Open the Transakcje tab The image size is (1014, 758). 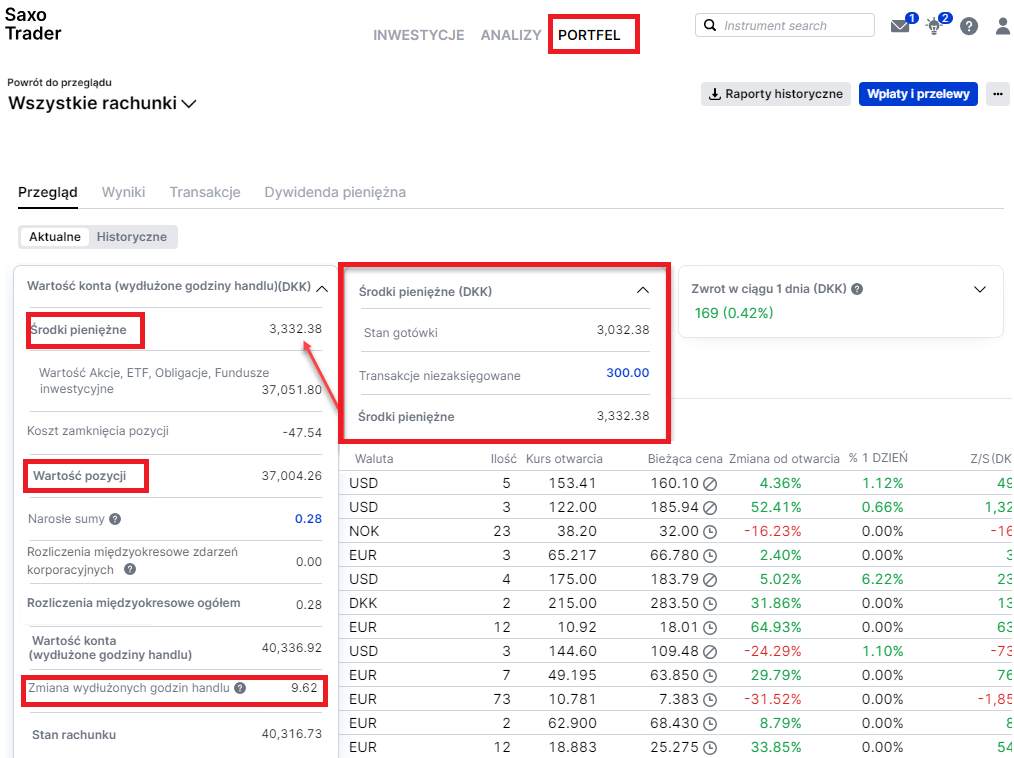(x=205, y=192)
